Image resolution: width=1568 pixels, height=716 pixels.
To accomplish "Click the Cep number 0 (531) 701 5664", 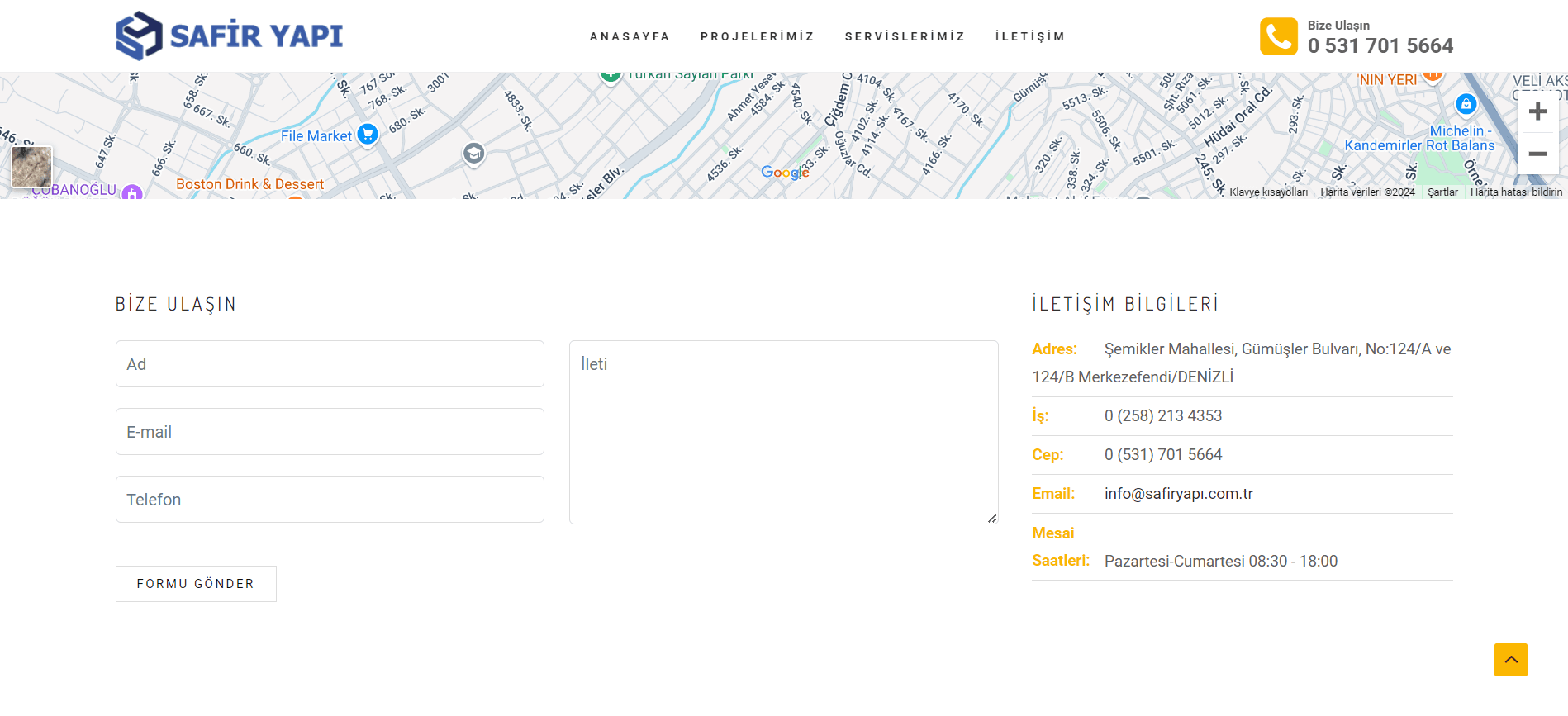I will click(1162, 455).
